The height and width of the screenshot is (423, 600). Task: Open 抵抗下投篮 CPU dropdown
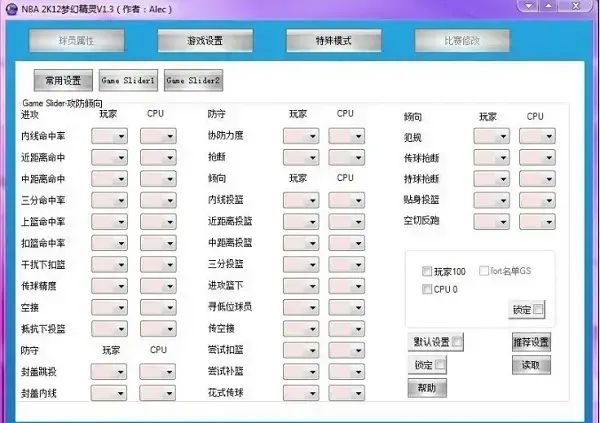[x=158, y=329]
